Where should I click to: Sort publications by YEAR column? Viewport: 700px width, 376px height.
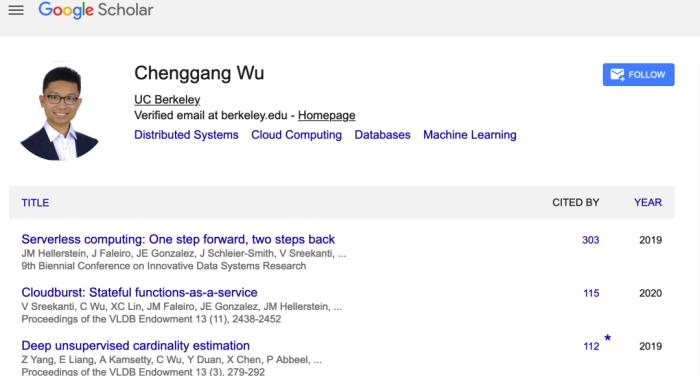click(x=648, y=202)
